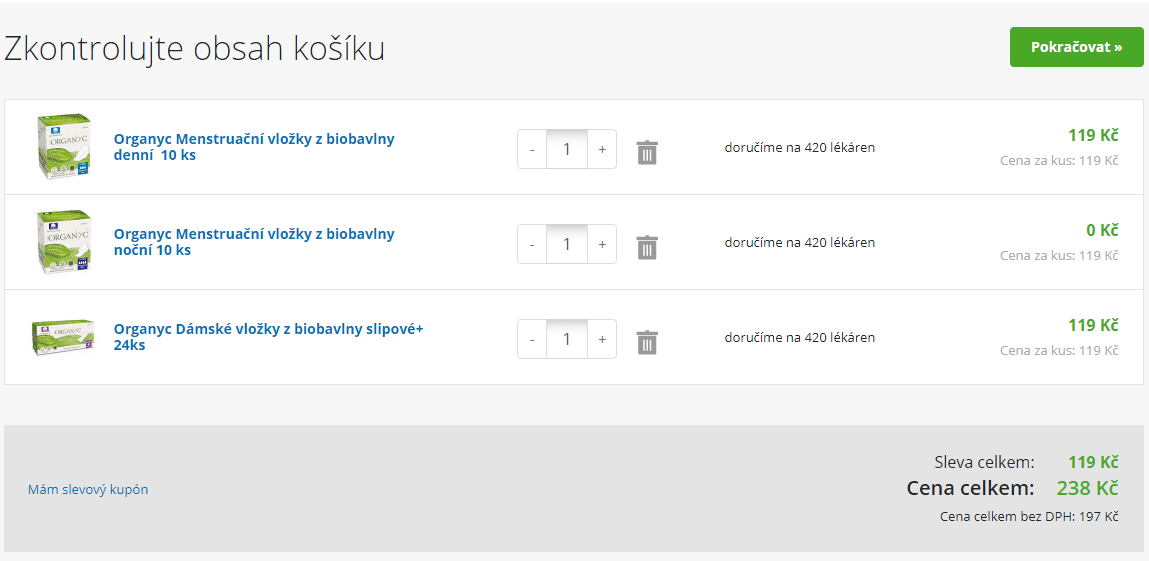
Task: Delete the denní 10 ks pads from cart
Action: (647, 152)
